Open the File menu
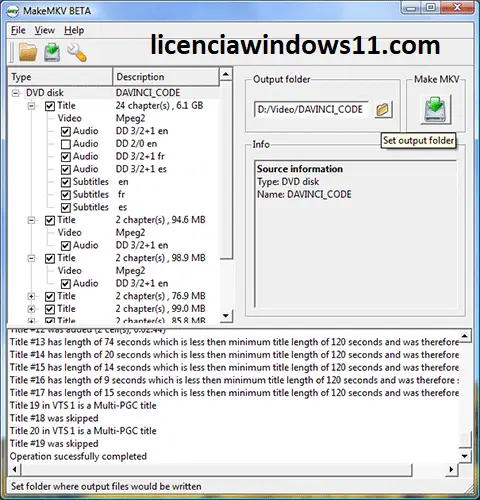The width and height of the screenshot is (480, 500). click(18, 30)
